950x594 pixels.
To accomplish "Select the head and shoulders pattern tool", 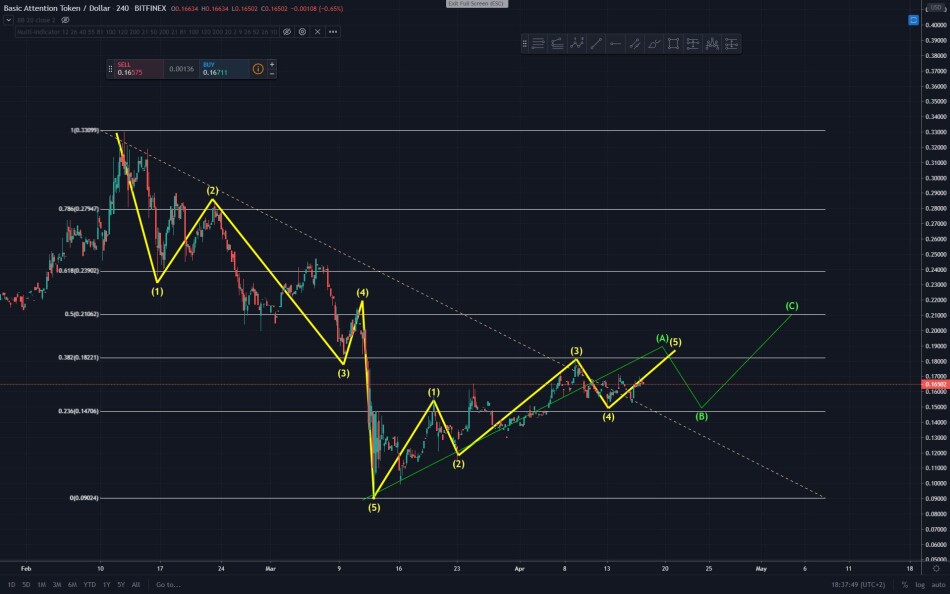I will 712,44.
